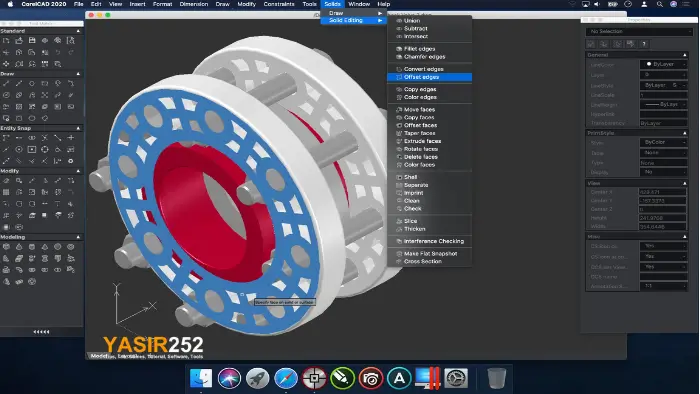Select the highlighted Offset edges entry
Image resolution: width=700 pixels, height=394 pixels.
click(429, 77)
